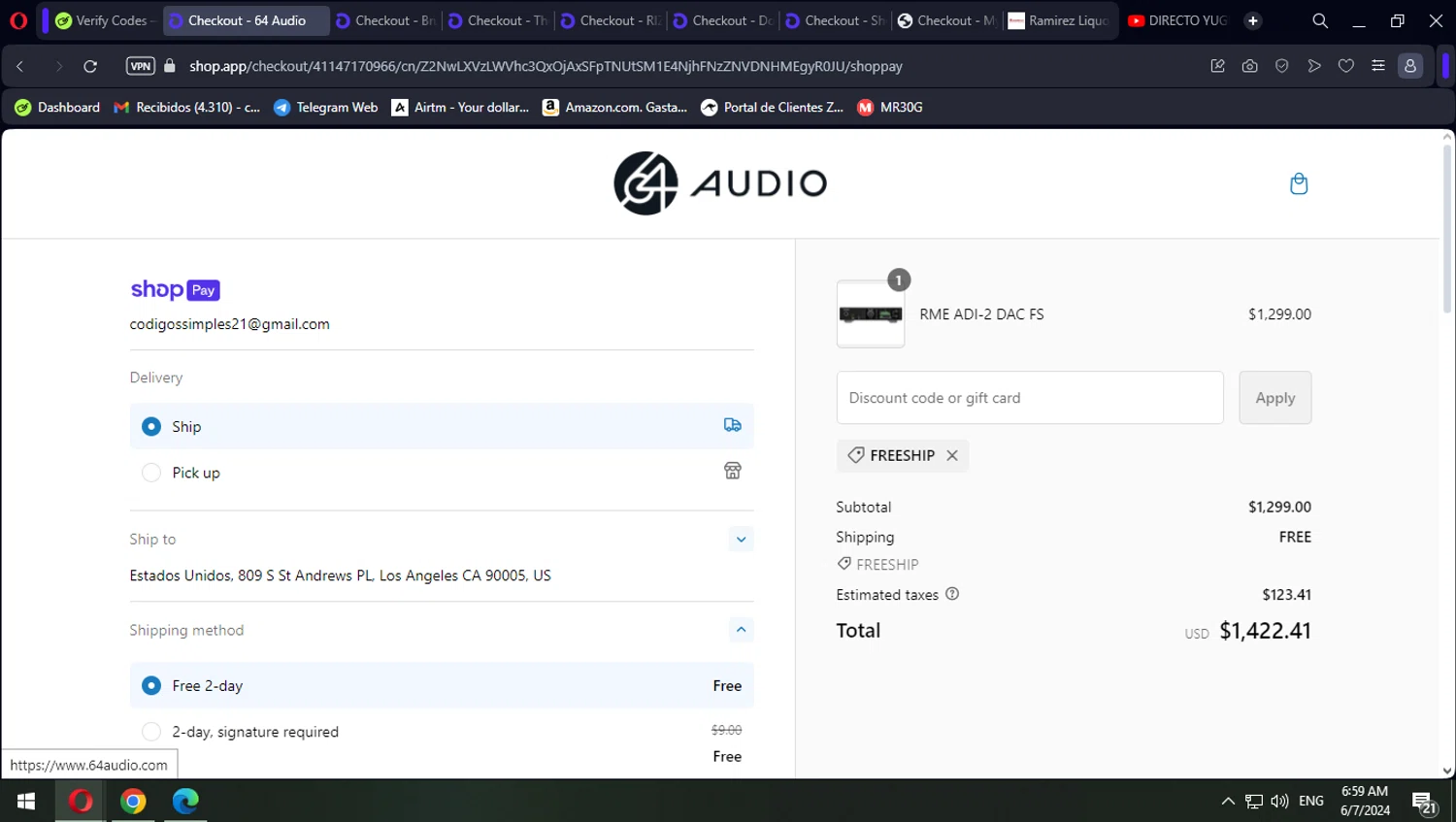The height and width of the screenshot is (822, 1456).
Task: Open the shopping cart bag icon
Action: [x=1299, y=183]
